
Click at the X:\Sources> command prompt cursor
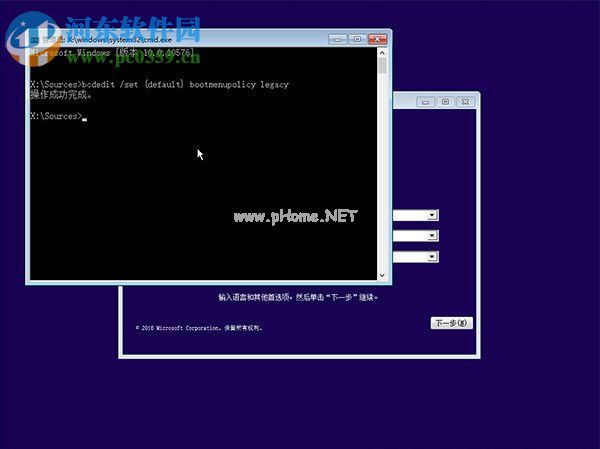pos(85,117)
